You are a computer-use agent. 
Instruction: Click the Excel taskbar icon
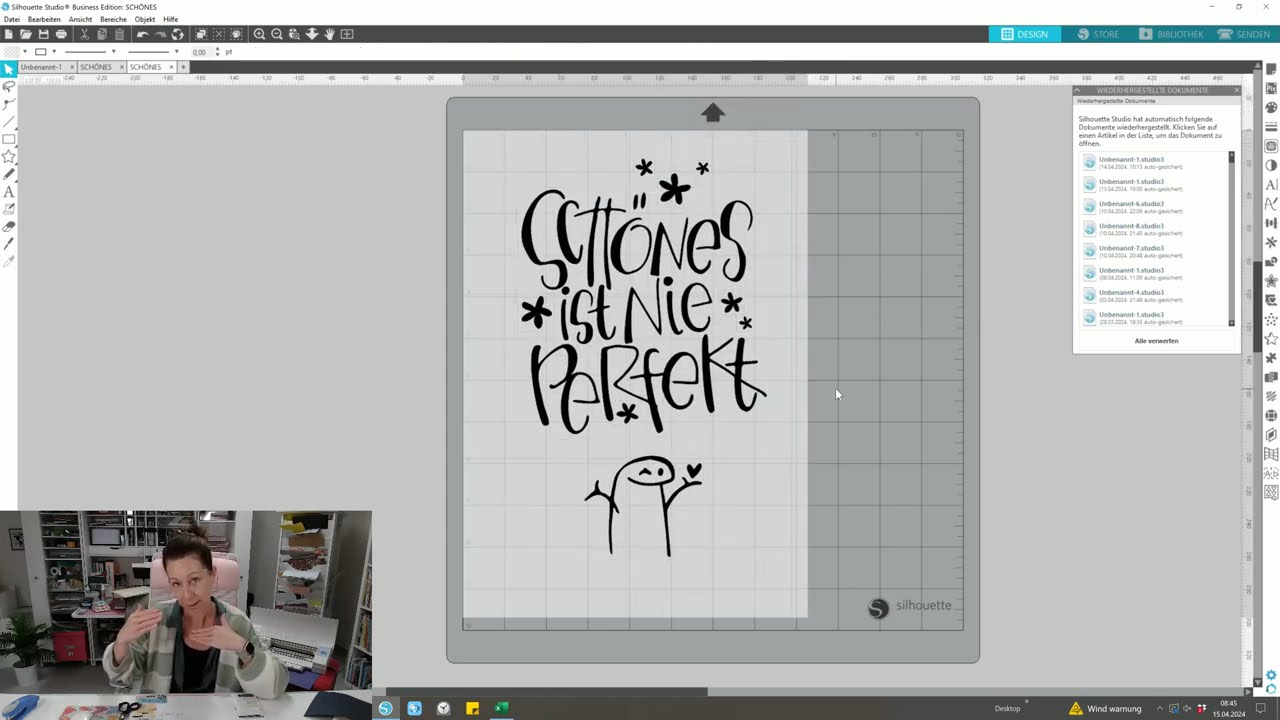coord(502,708)
